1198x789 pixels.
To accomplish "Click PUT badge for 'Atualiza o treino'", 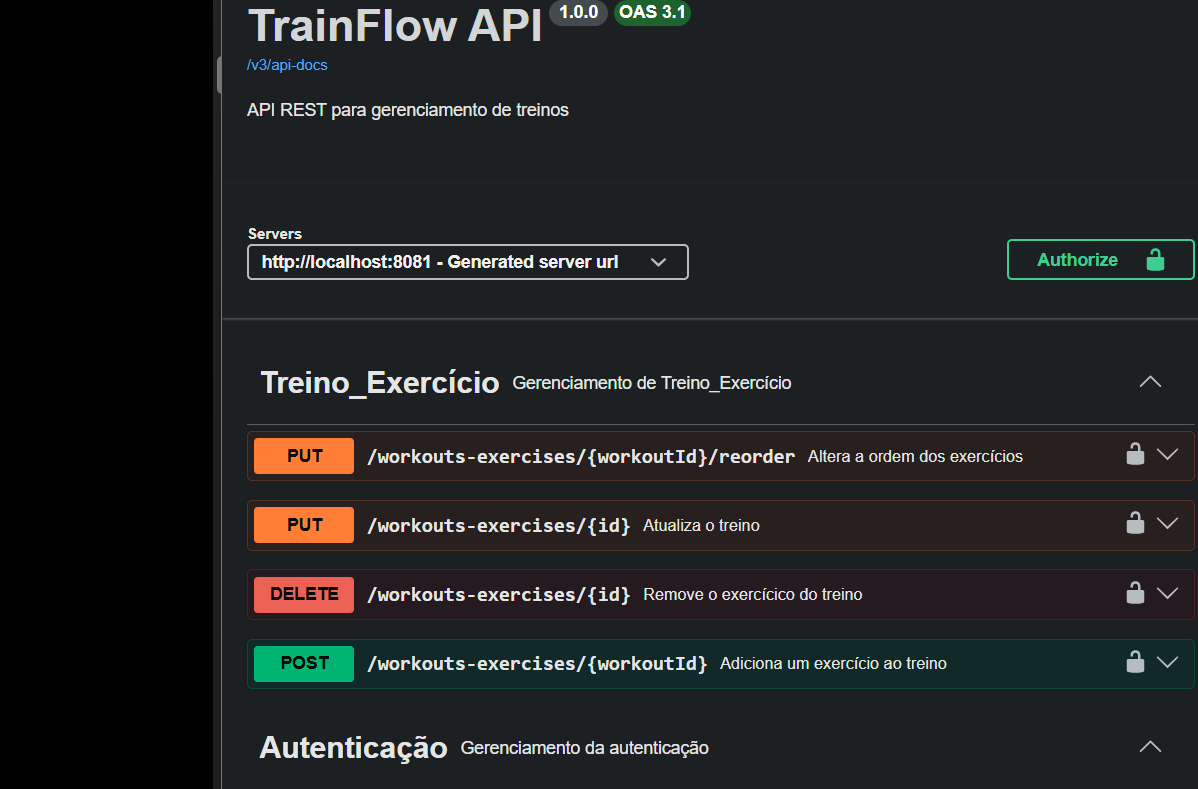I will click(x=304, y=525).
